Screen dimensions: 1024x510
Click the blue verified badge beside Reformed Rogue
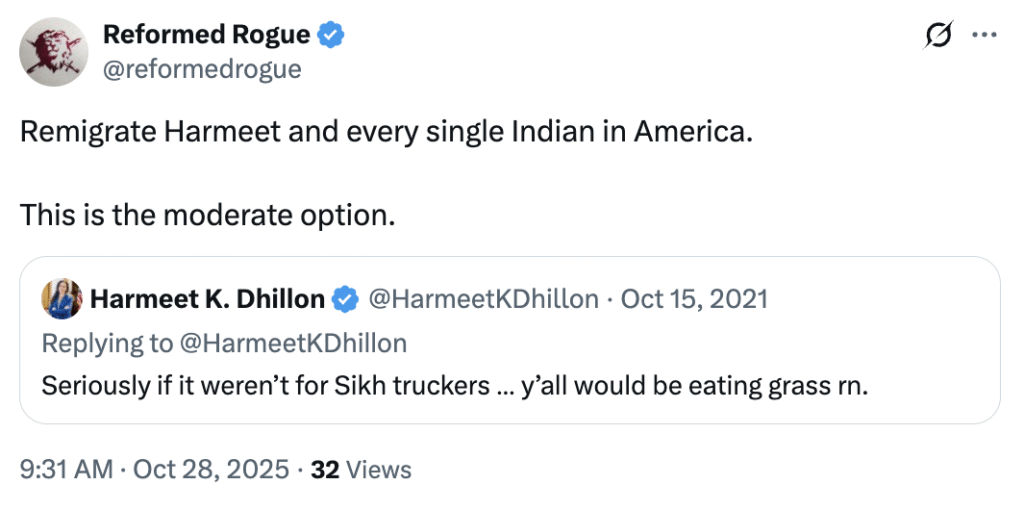331,35
